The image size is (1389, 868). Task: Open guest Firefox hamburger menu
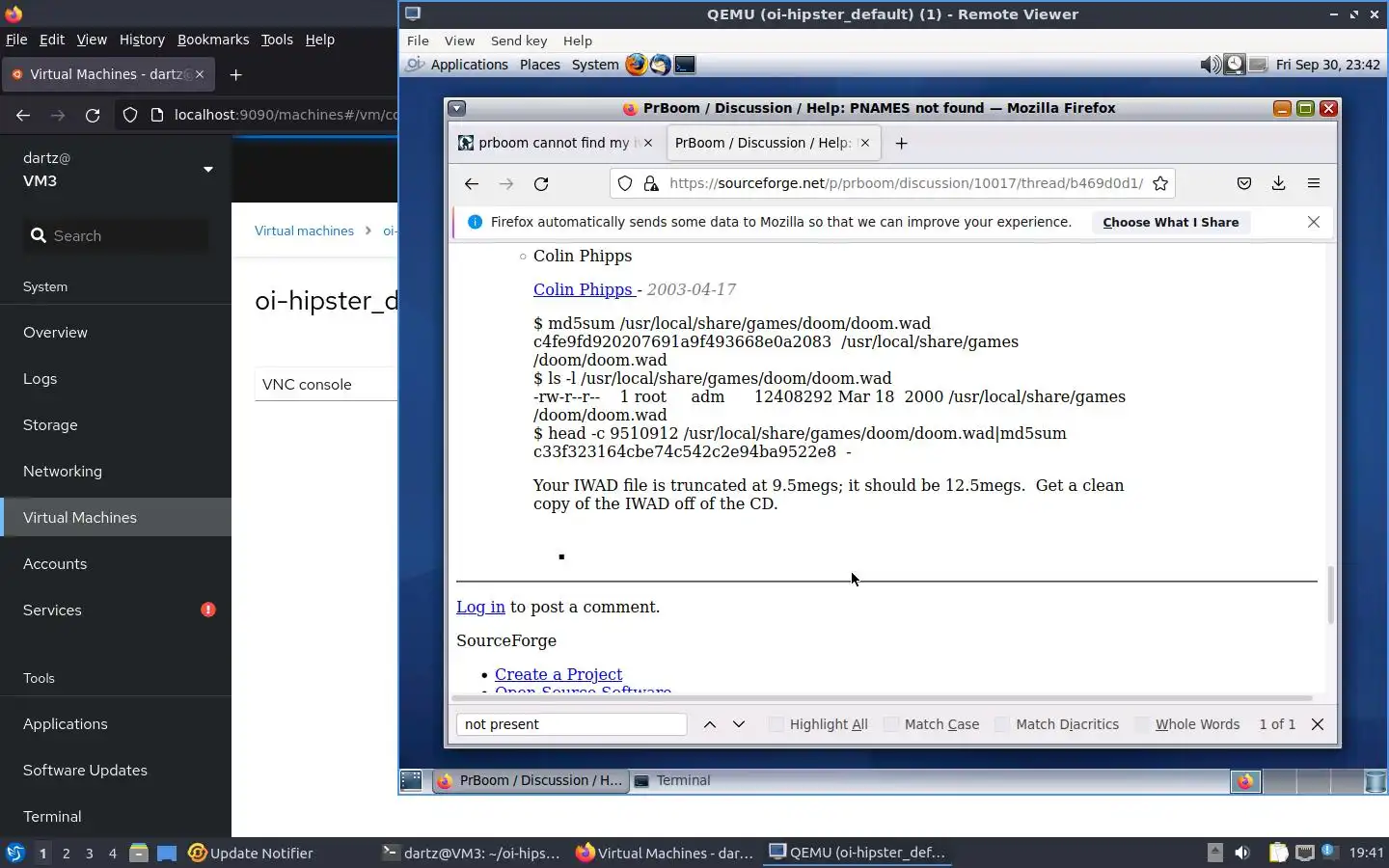click(x=1314, y=183)
